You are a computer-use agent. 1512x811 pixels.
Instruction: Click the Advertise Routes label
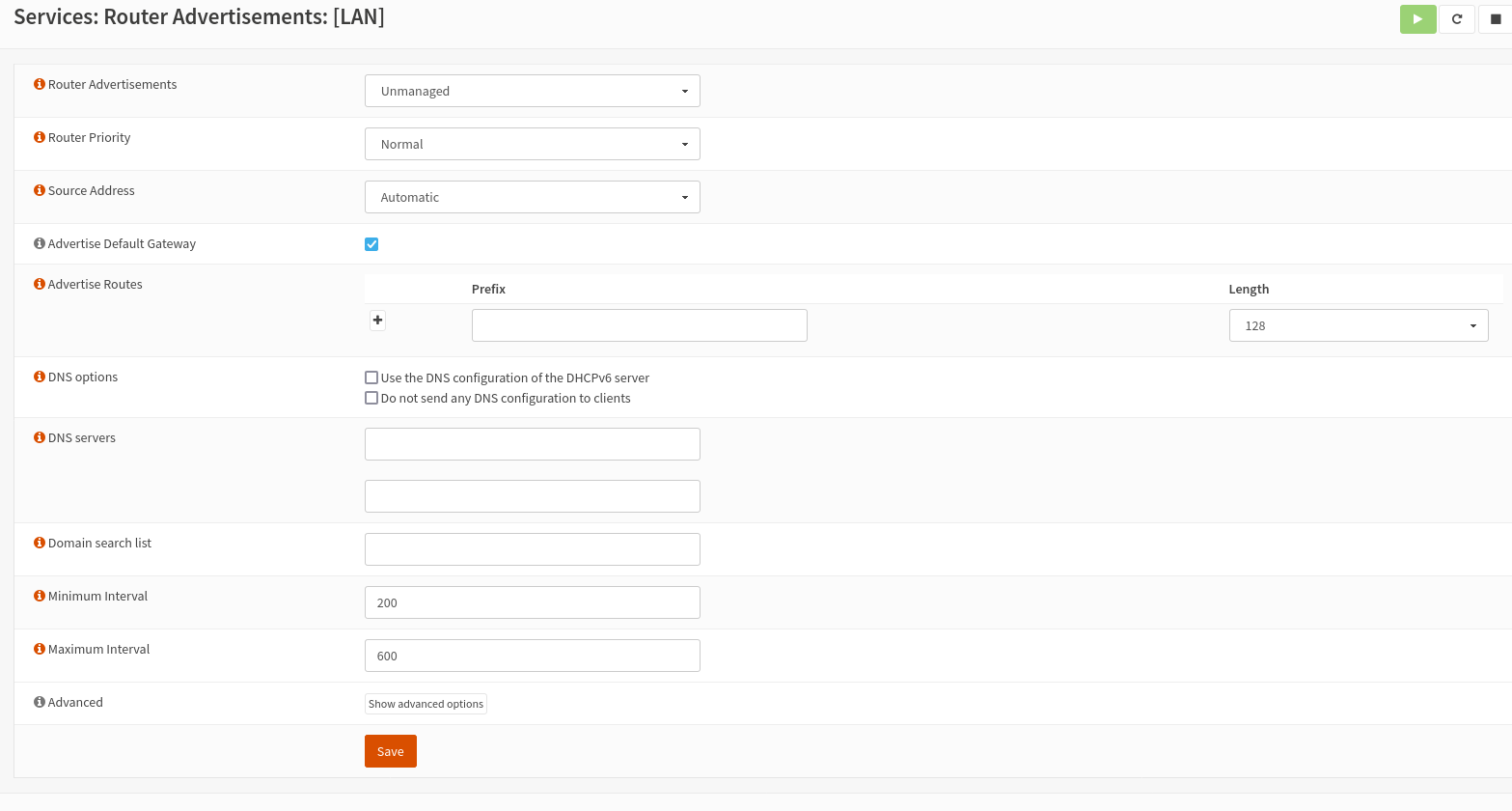click(x=96, y=284)
